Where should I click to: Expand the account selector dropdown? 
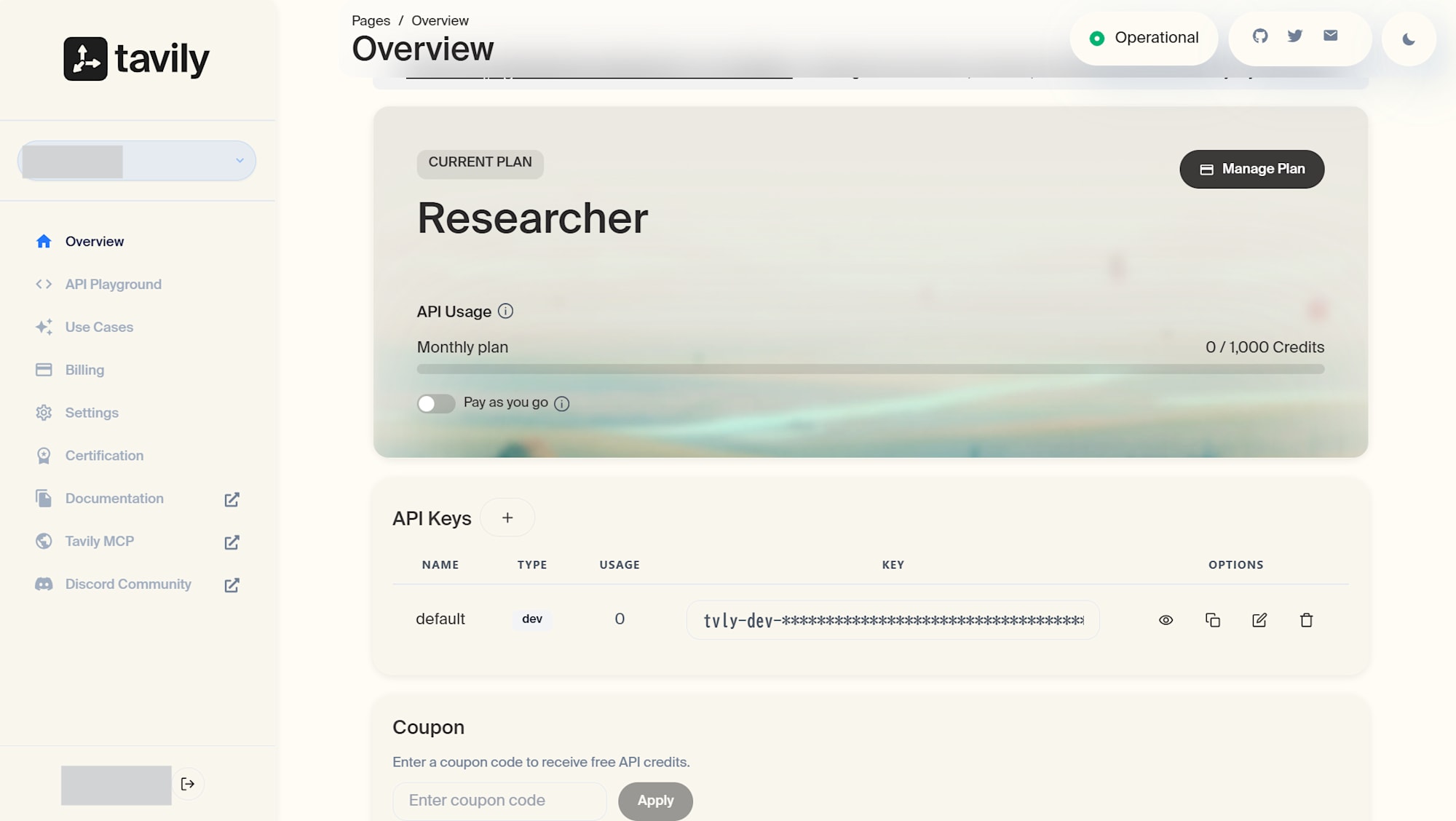point(137,161)
